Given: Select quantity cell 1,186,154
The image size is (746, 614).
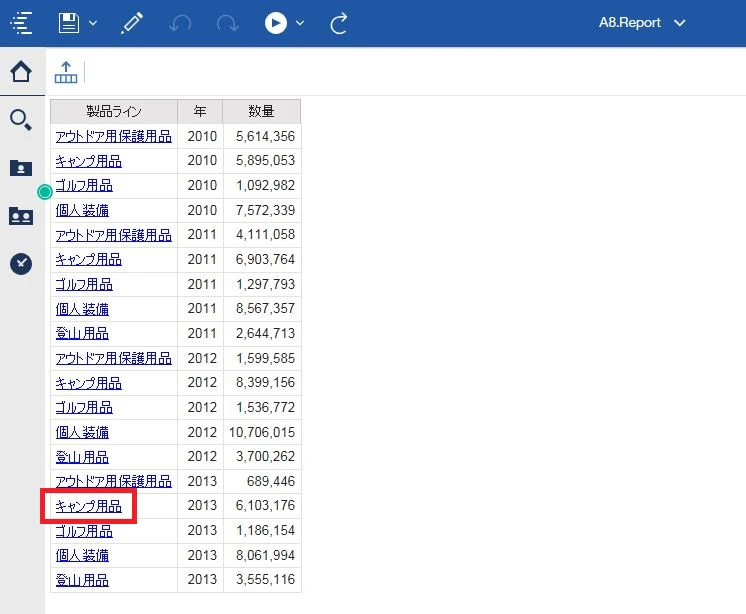Looking at the screenshot, I should click(262, 530).
